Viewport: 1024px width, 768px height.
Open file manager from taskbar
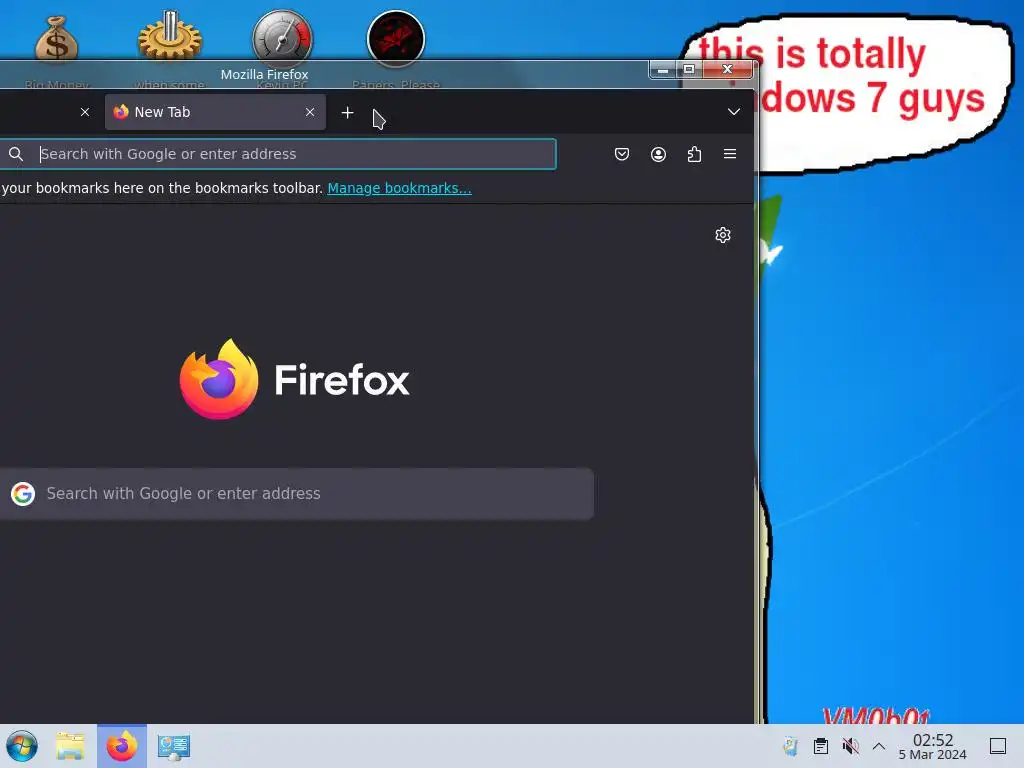(70, 746)
